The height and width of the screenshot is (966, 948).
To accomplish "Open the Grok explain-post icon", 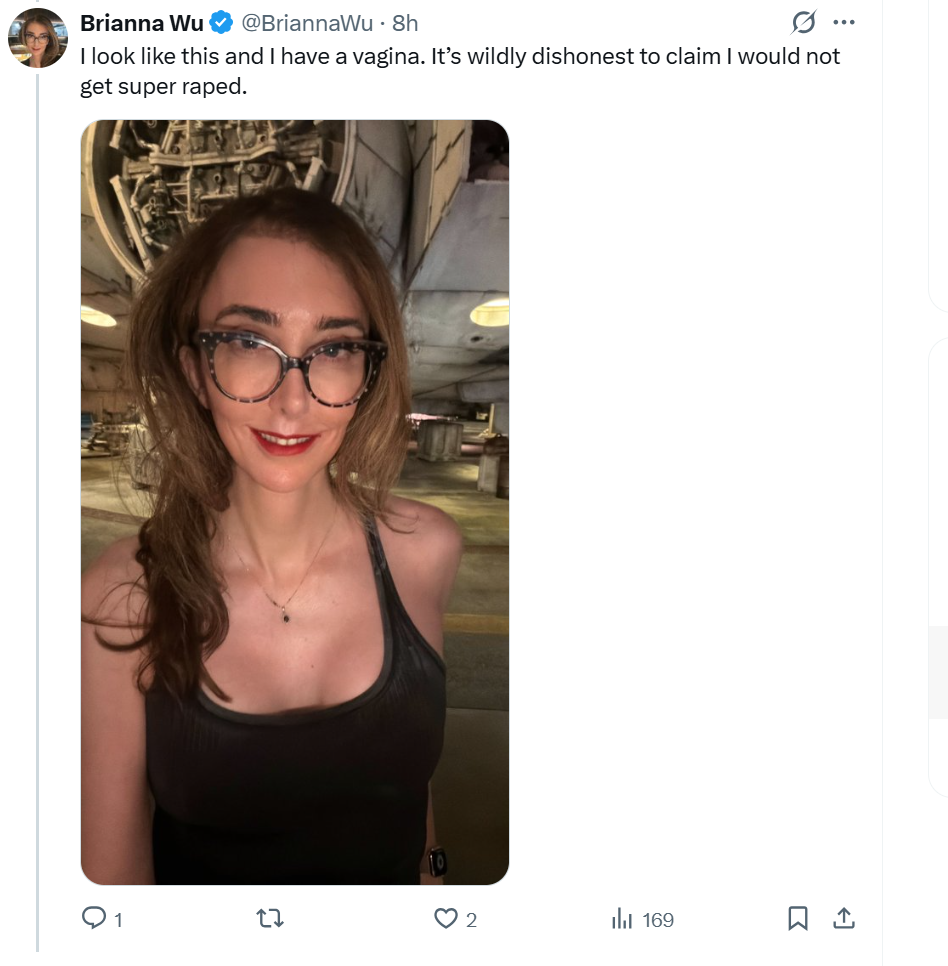I will pyautogui.click(x=804, y=22).
